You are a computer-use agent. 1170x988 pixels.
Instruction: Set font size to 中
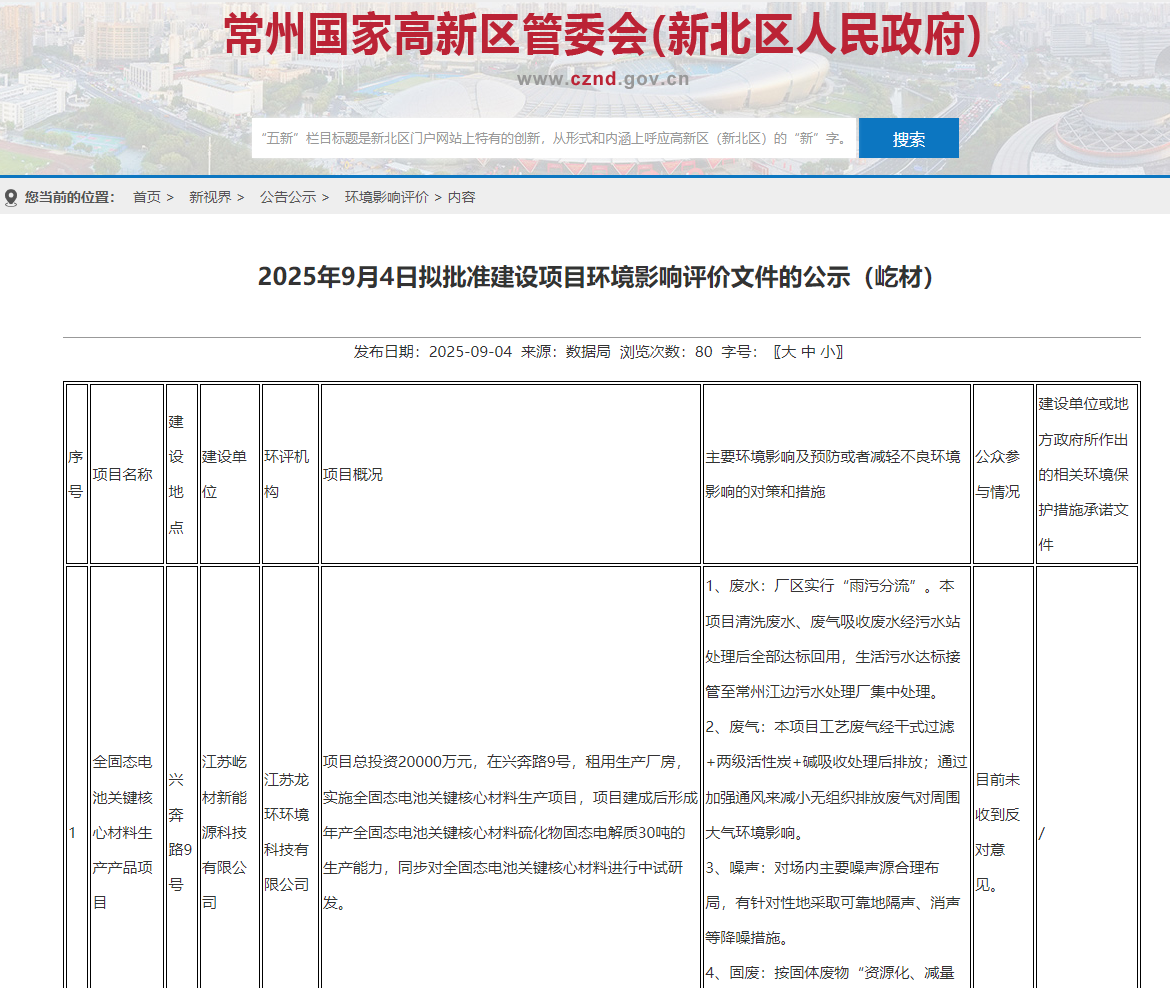tap(808, 351)
